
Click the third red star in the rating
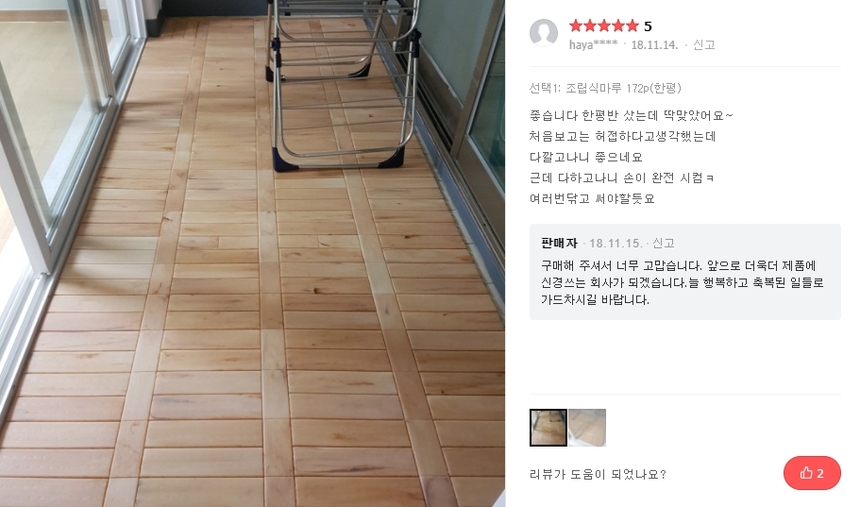(604, 25)
